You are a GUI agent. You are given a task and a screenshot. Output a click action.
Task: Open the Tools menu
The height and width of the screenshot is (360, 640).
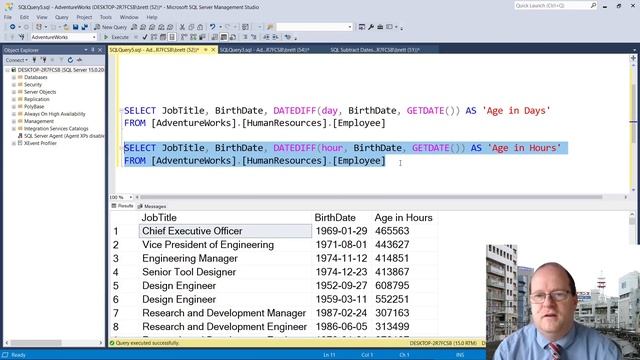pos(106,17)
